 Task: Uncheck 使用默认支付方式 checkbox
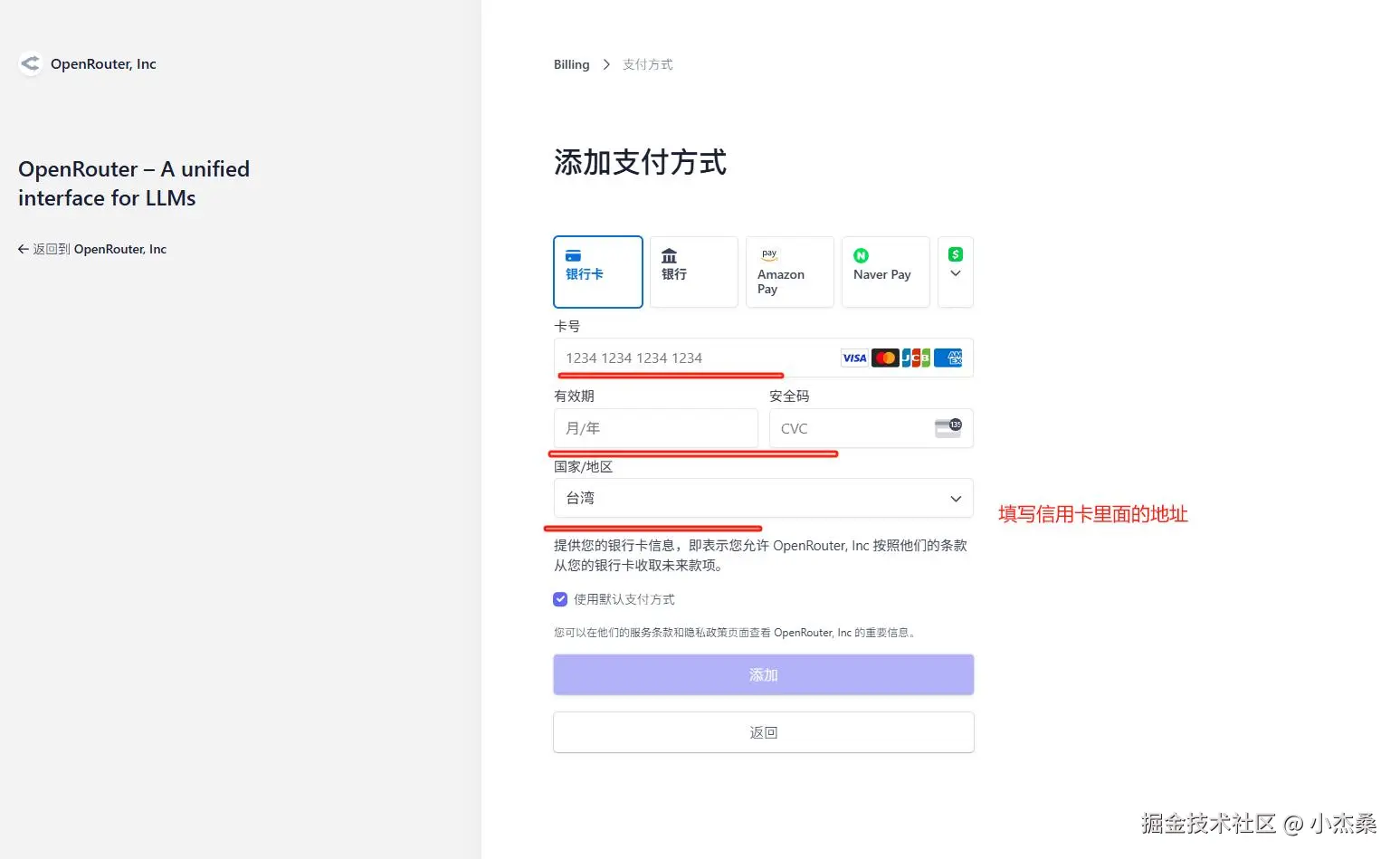pyautogui.click(x=560, y=598)
